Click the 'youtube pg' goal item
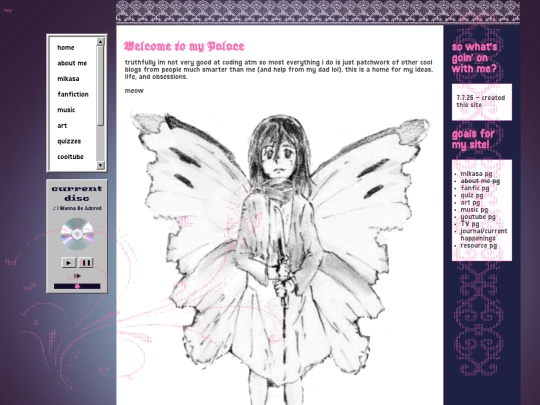The width and height of the screenshot is (540, 405). (478, 217)
